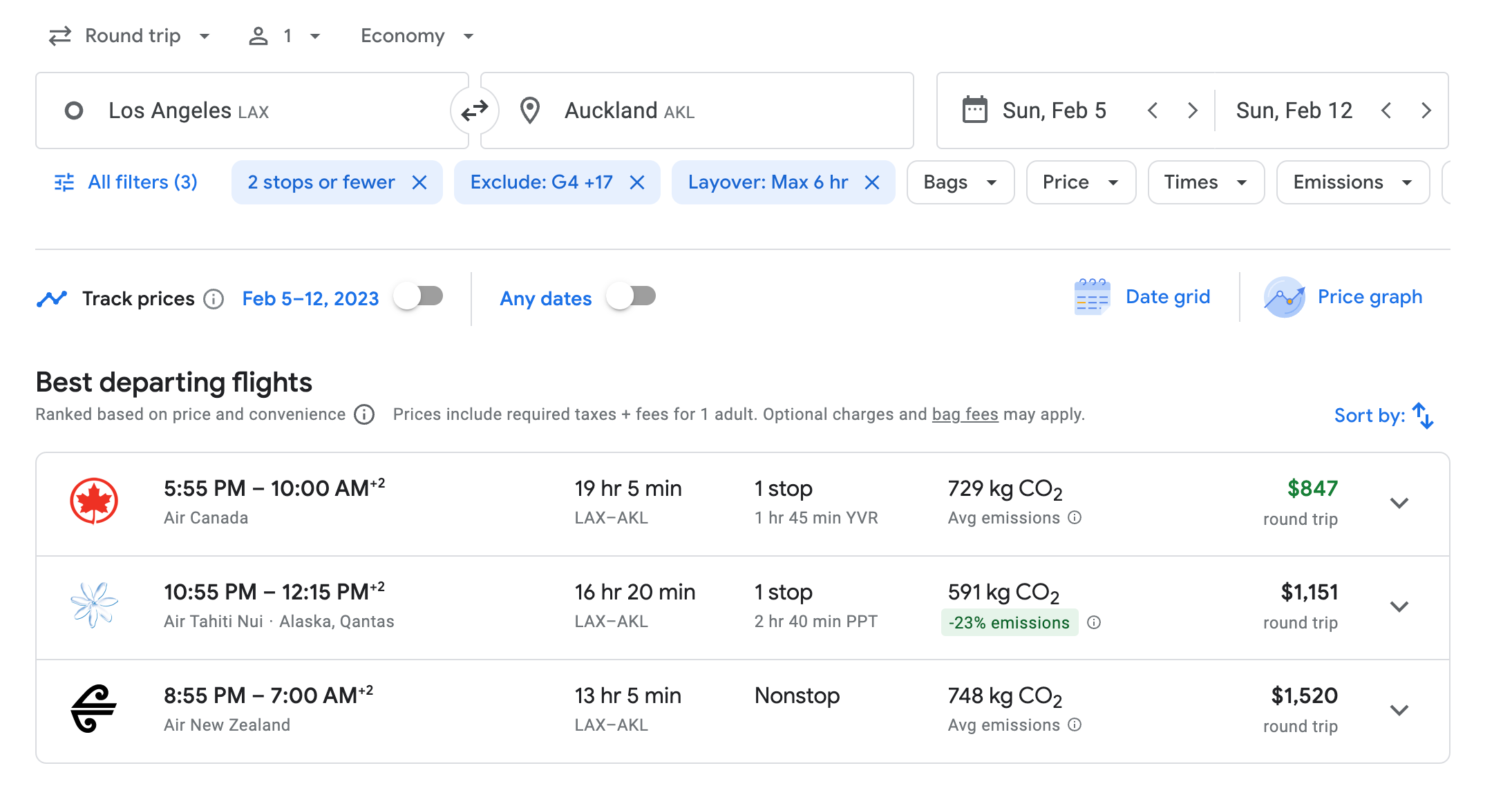Open the passenger count dropdown
This screenshot has height=797, width=1512.
284,36
